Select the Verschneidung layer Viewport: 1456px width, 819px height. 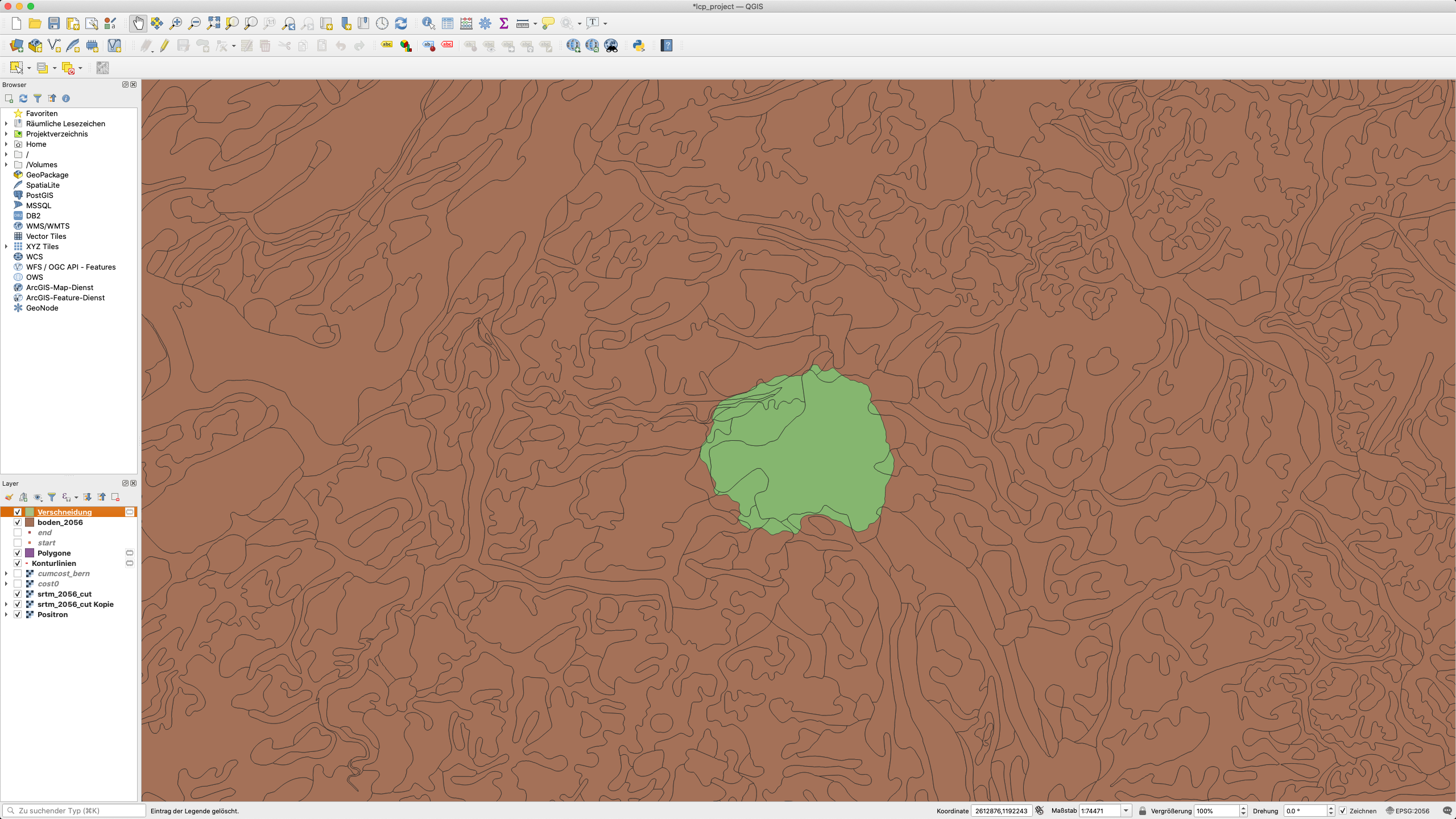click(64, 512)
